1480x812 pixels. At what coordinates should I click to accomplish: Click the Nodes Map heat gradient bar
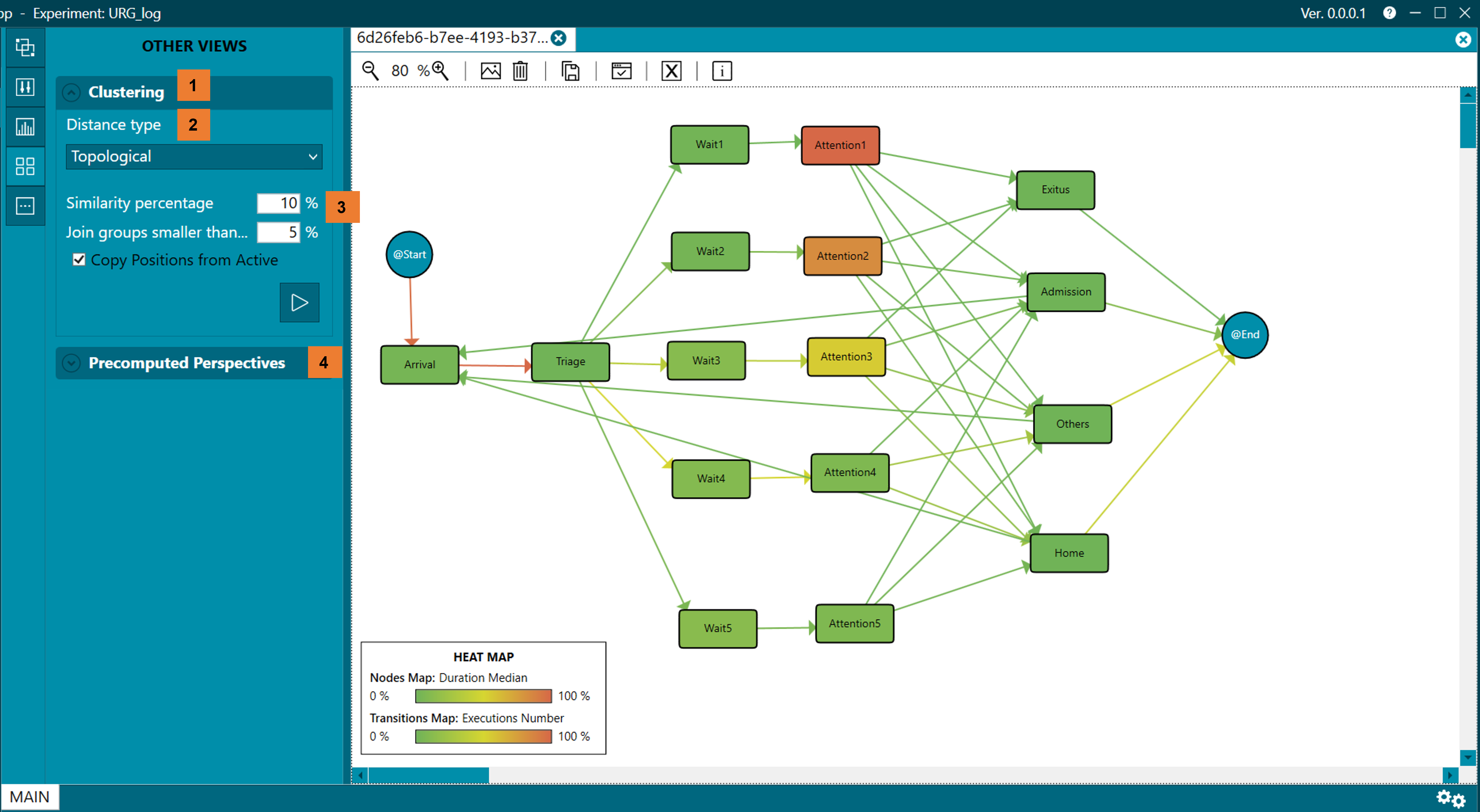pos(483,696)
